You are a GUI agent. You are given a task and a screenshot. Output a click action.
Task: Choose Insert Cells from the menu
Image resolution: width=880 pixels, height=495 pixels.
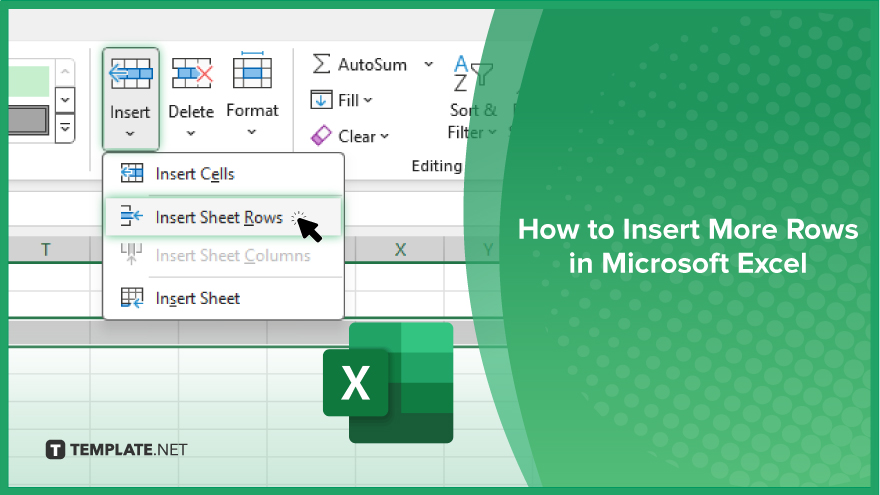[x=223, y=174]
